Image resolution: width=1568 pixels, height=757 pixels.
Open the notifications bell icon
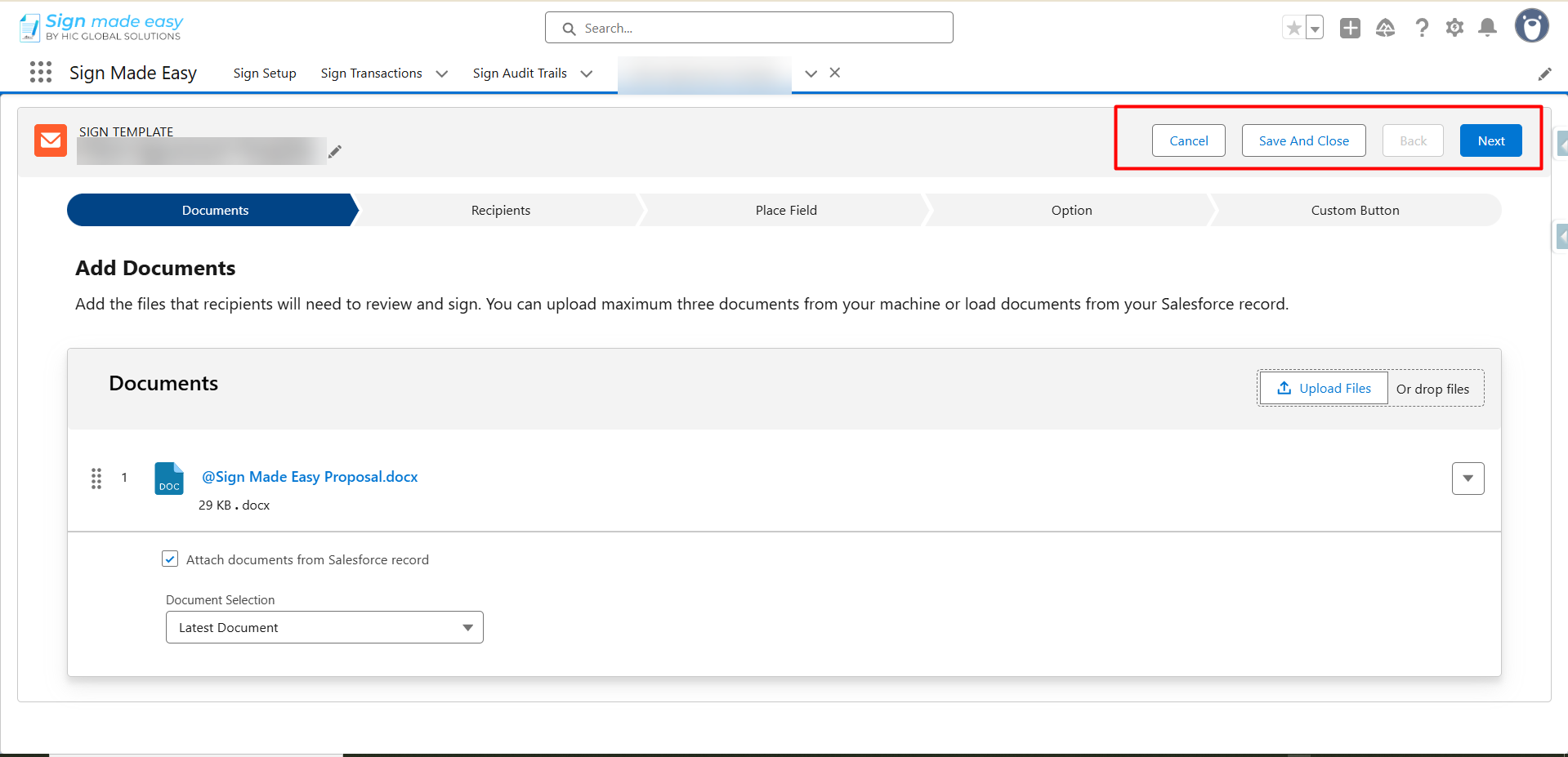[1488, 29]
